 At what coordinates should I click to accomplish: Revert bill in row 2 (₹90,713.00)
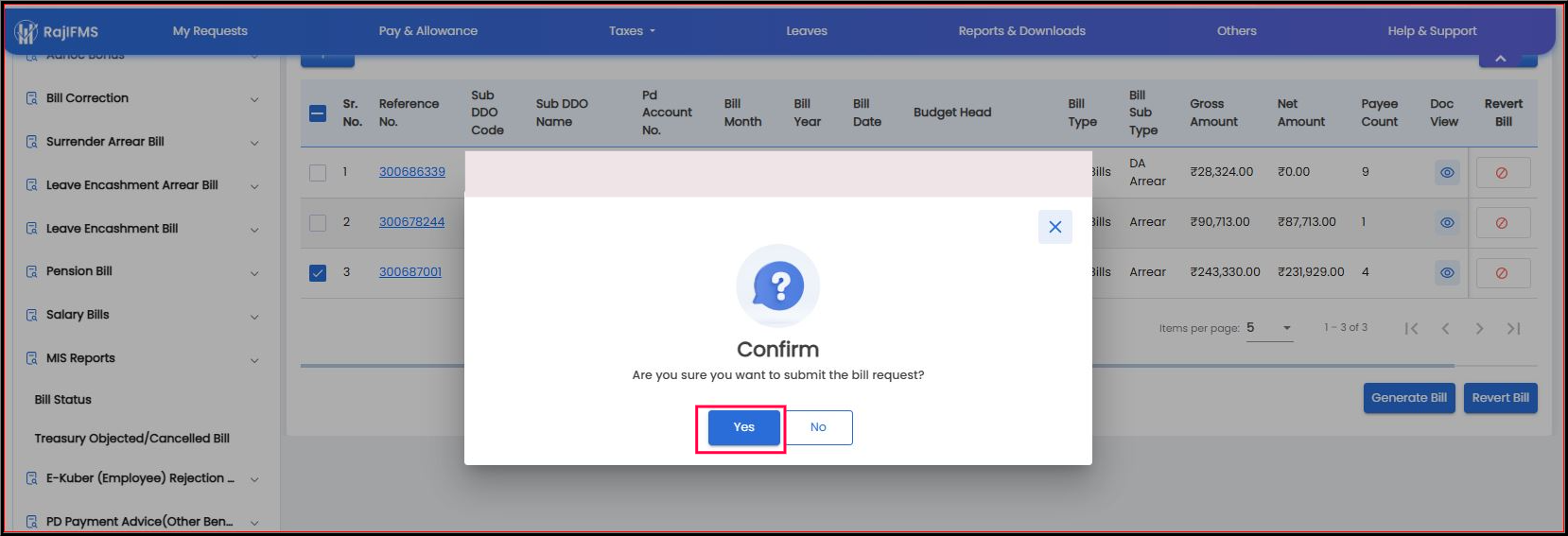pyautogui.click(x=1502, y=223)
